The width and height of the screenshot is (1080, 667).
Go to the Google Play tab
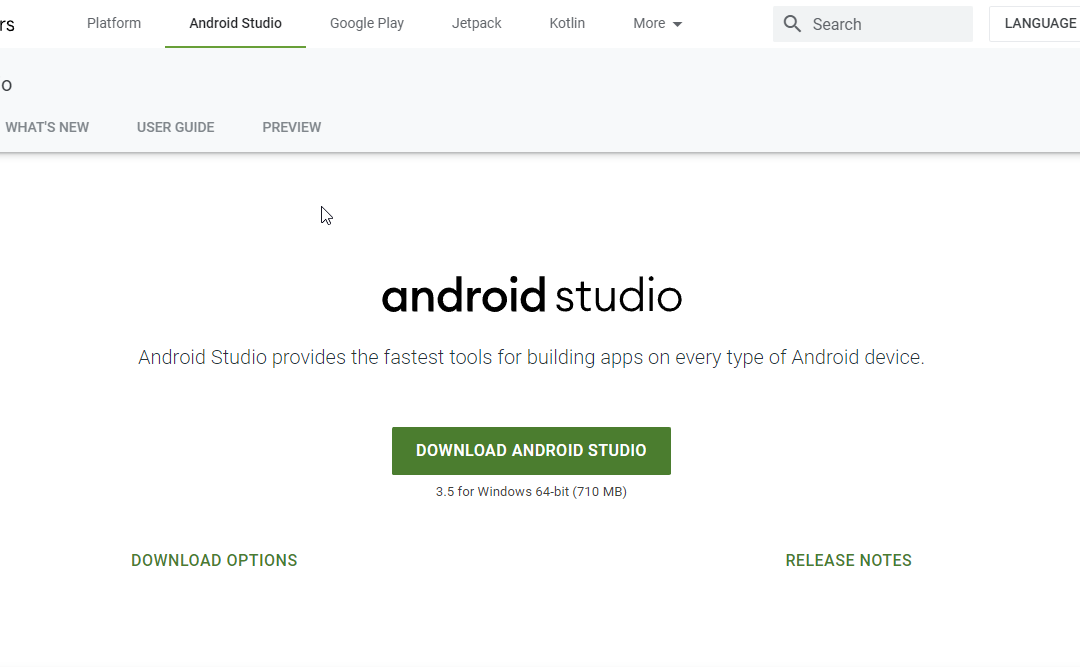point(366,23)
